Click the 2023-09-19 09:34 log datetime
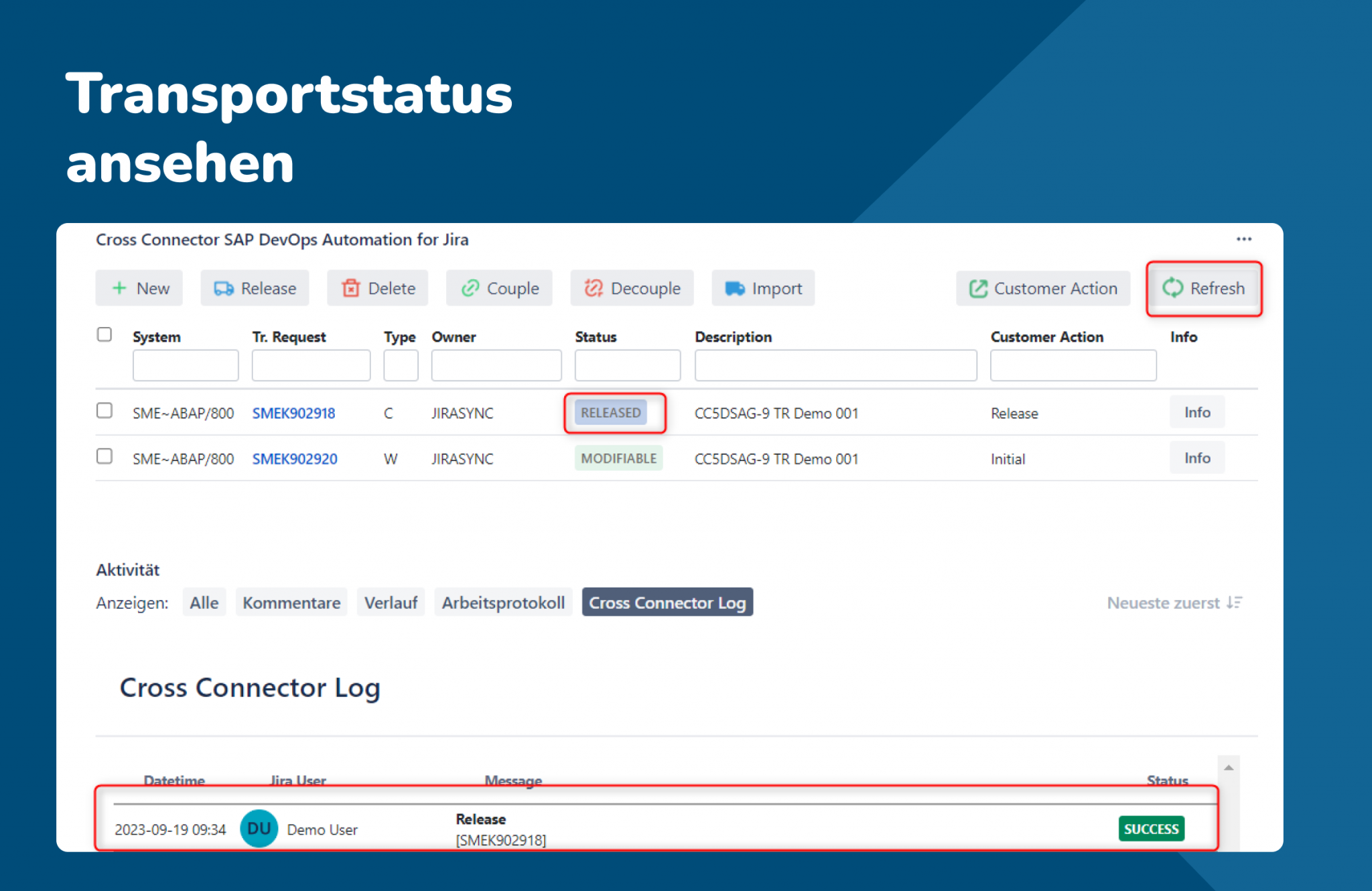 pos(170,829)
